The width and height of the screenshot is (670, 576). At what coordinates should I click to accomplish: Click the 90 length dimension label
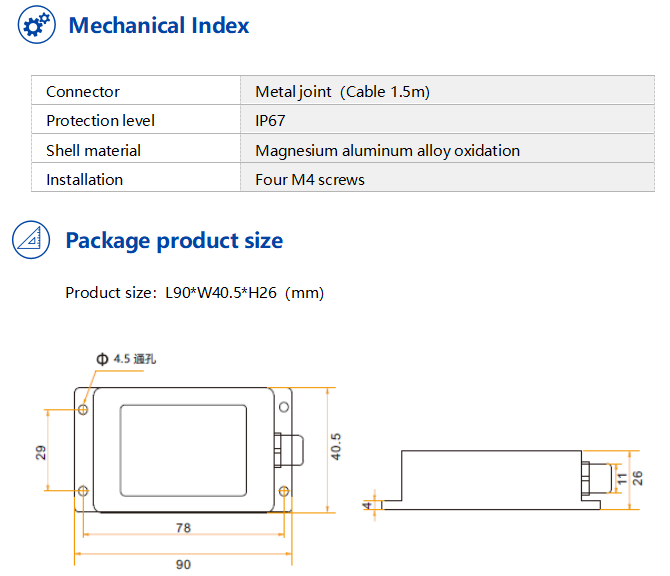click(x=183, y=565)
